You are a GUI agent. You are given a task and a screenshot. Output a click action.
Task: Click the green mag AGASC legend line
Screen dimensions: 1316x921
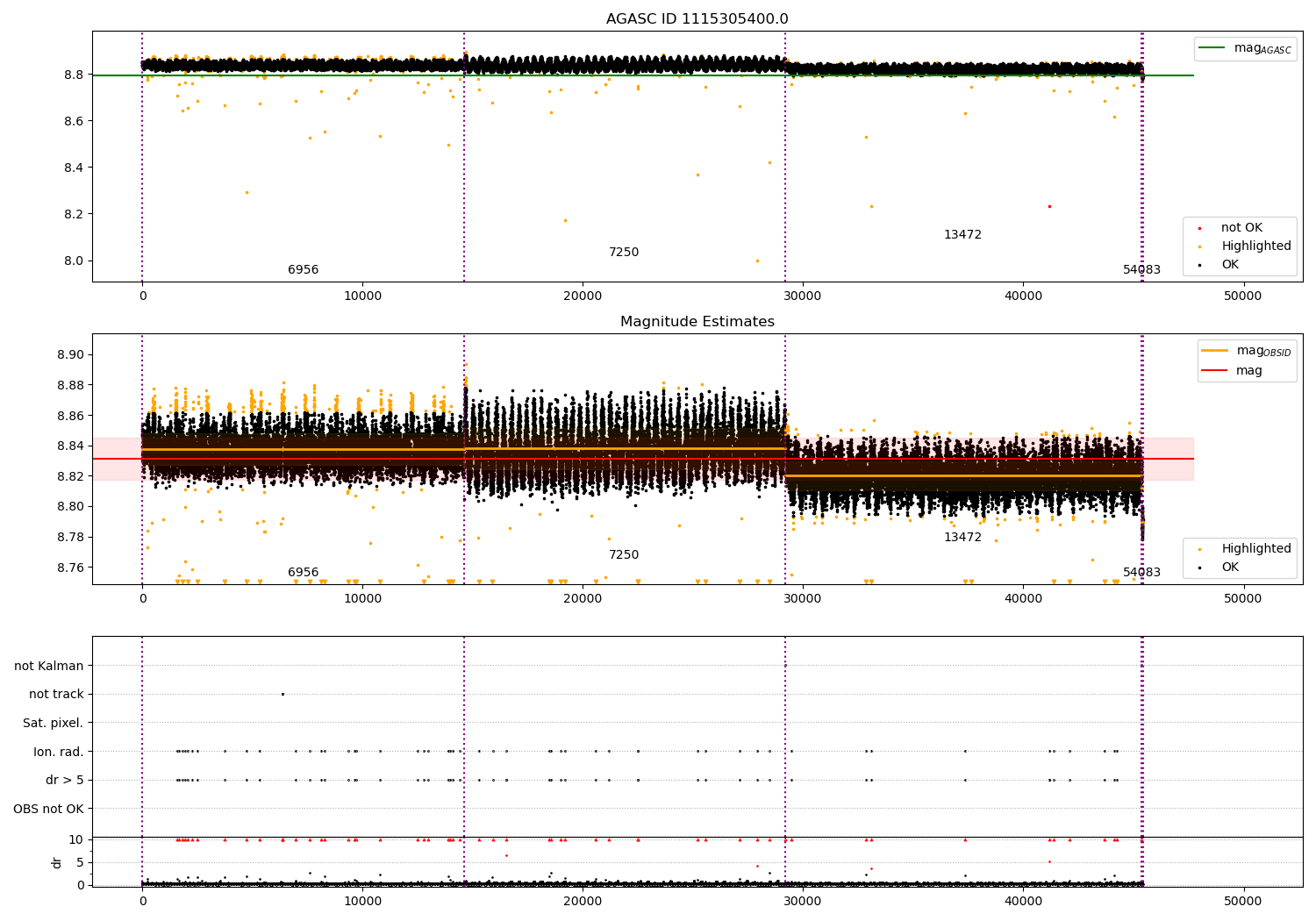[x=1212, y=48]
